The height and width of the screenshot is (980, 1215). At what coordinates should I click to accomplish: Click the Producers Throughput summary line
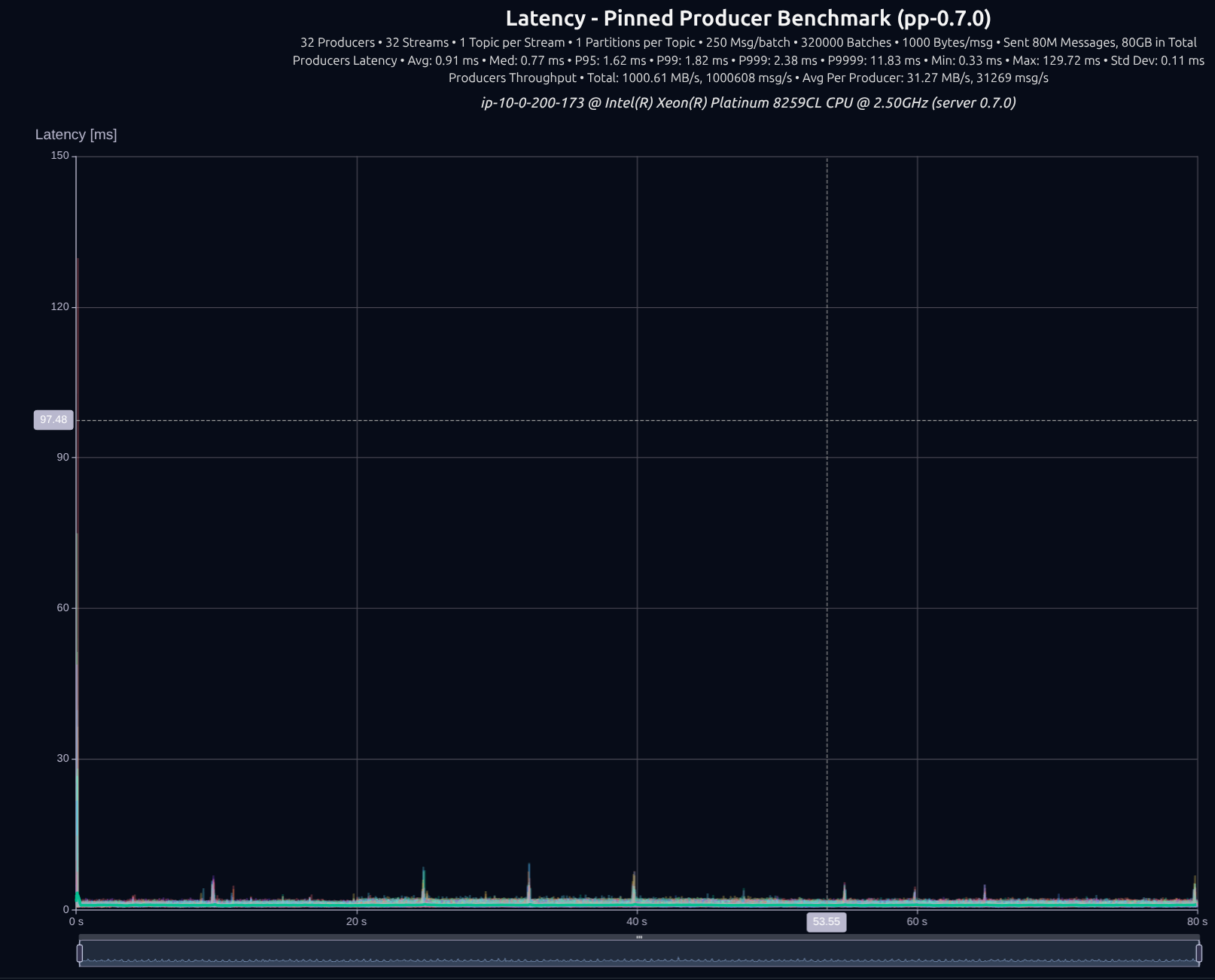point(748,78)
